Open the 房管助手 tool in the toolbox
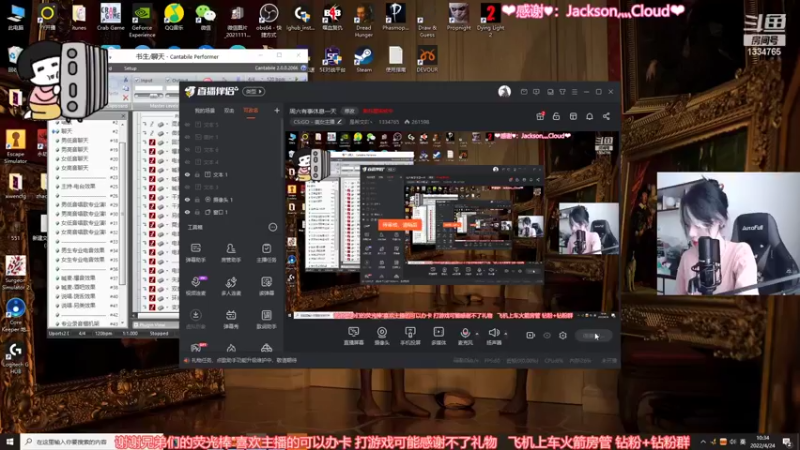 pos(231,253)
